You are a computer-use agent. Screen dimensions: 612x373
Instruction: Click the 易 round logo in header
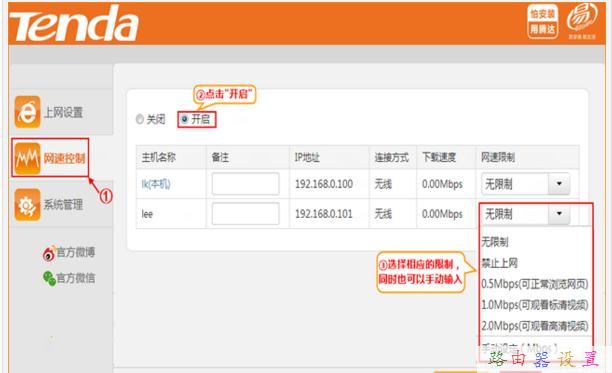582,20
